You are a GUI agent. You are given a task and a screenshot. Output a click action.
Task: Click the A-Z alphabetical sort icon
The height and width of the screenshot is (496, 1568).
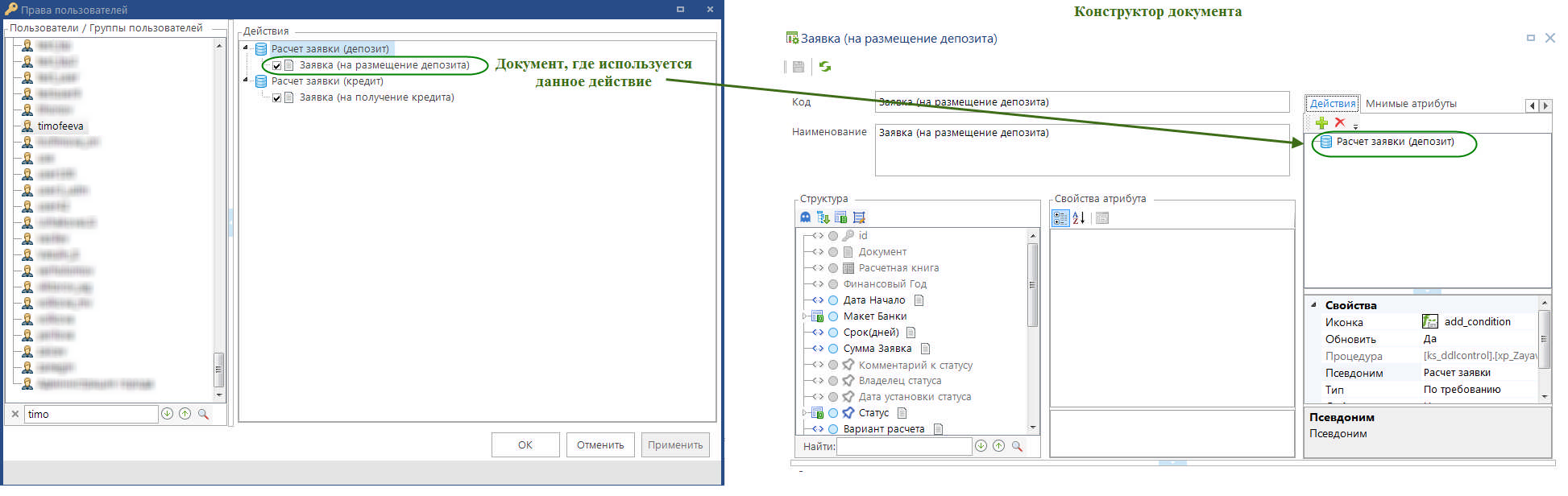(1079, 218)
